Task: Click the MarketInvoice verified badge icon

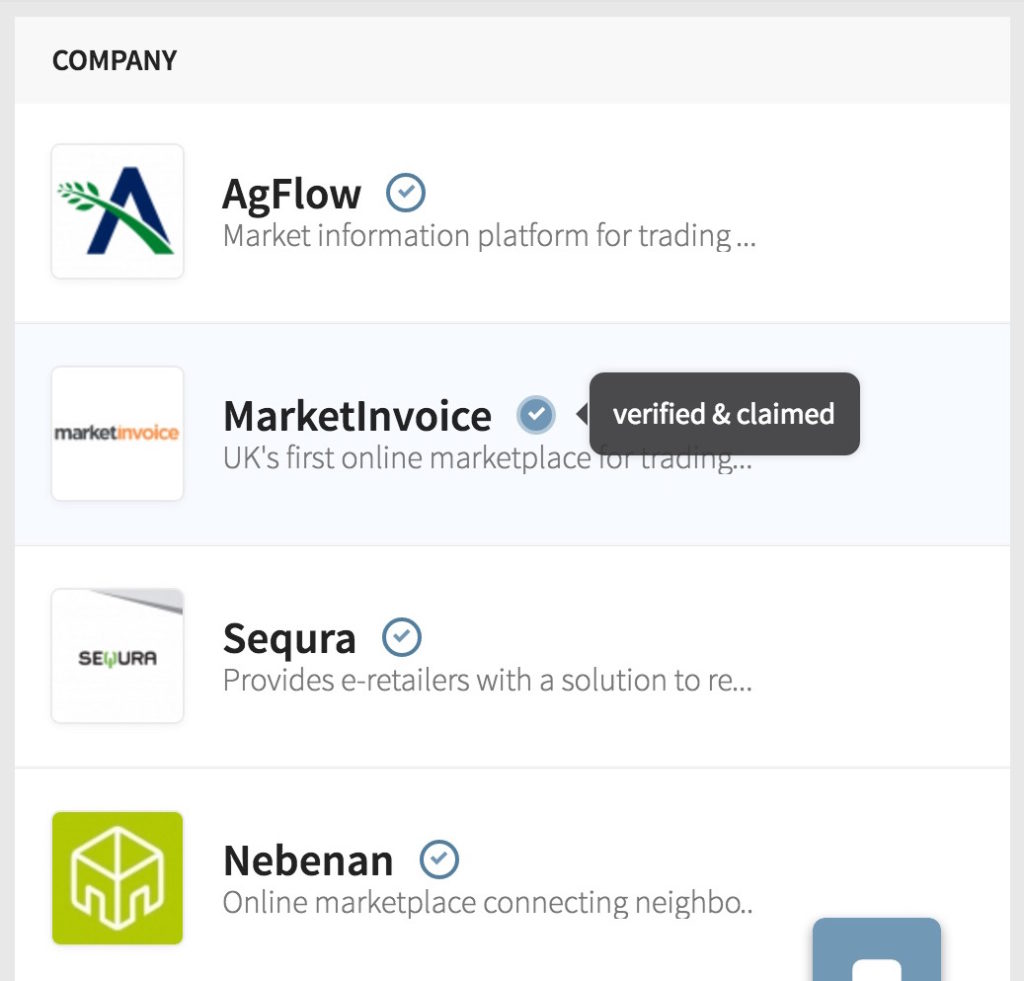Action: [x=536, y=414]
